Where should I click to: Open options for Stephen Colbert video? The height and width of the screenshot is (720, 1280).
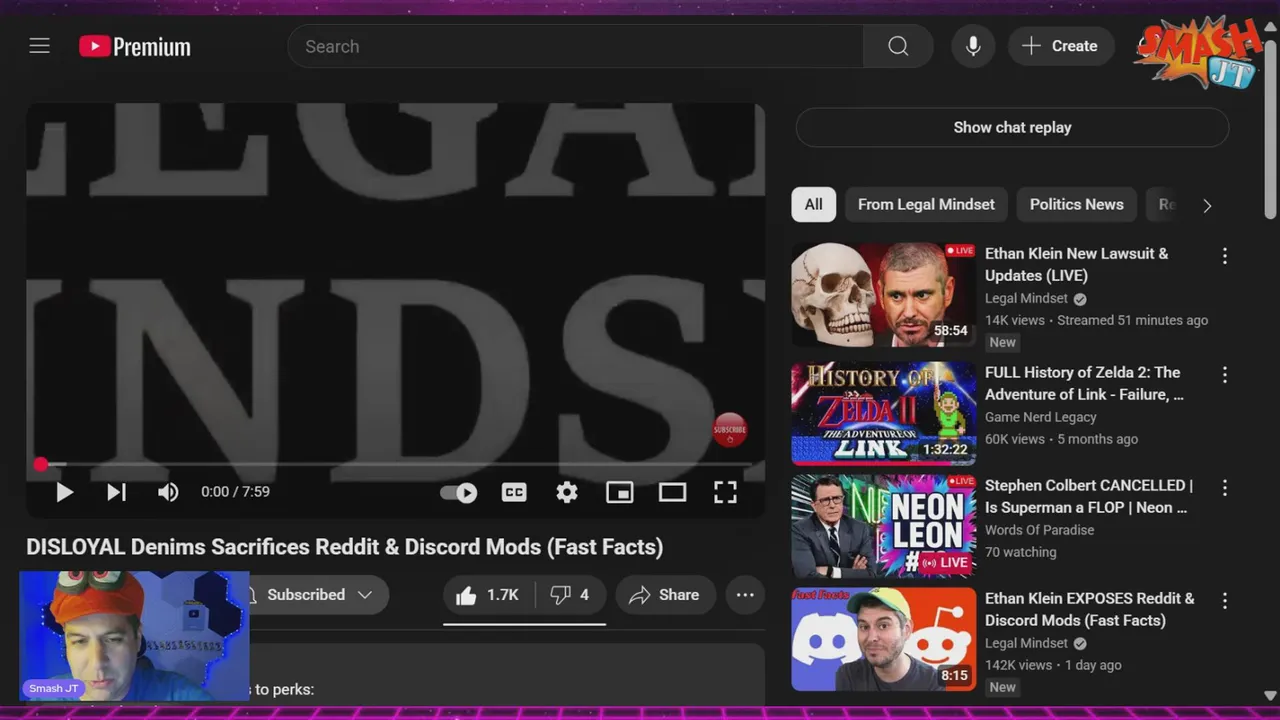[1224, 488]
